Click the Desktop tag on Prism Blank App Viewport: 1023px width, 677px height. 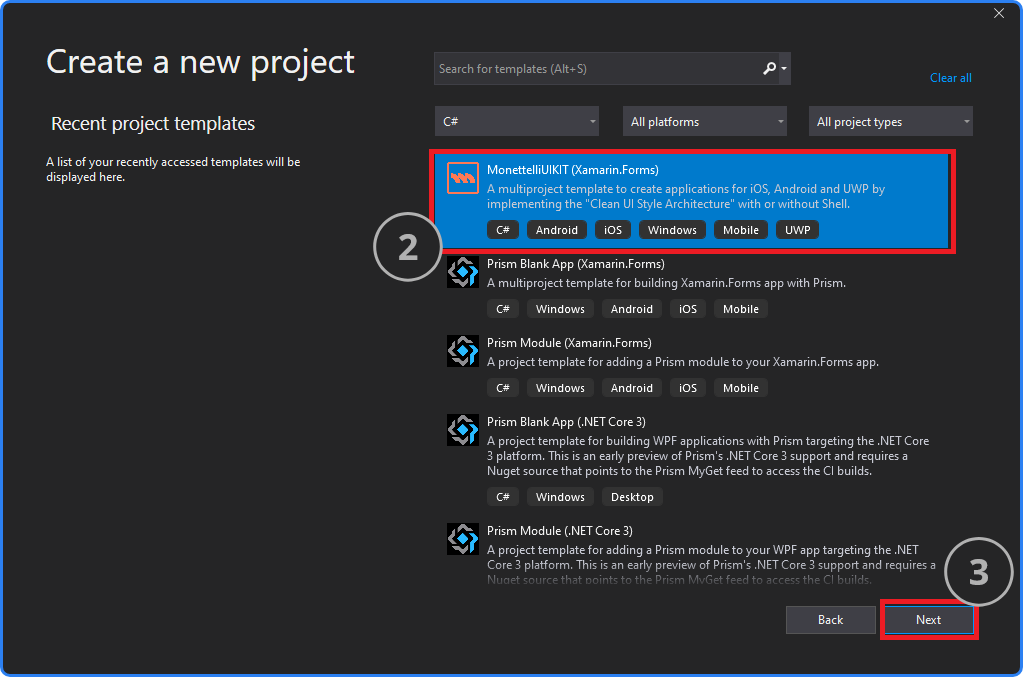[632, 496]
